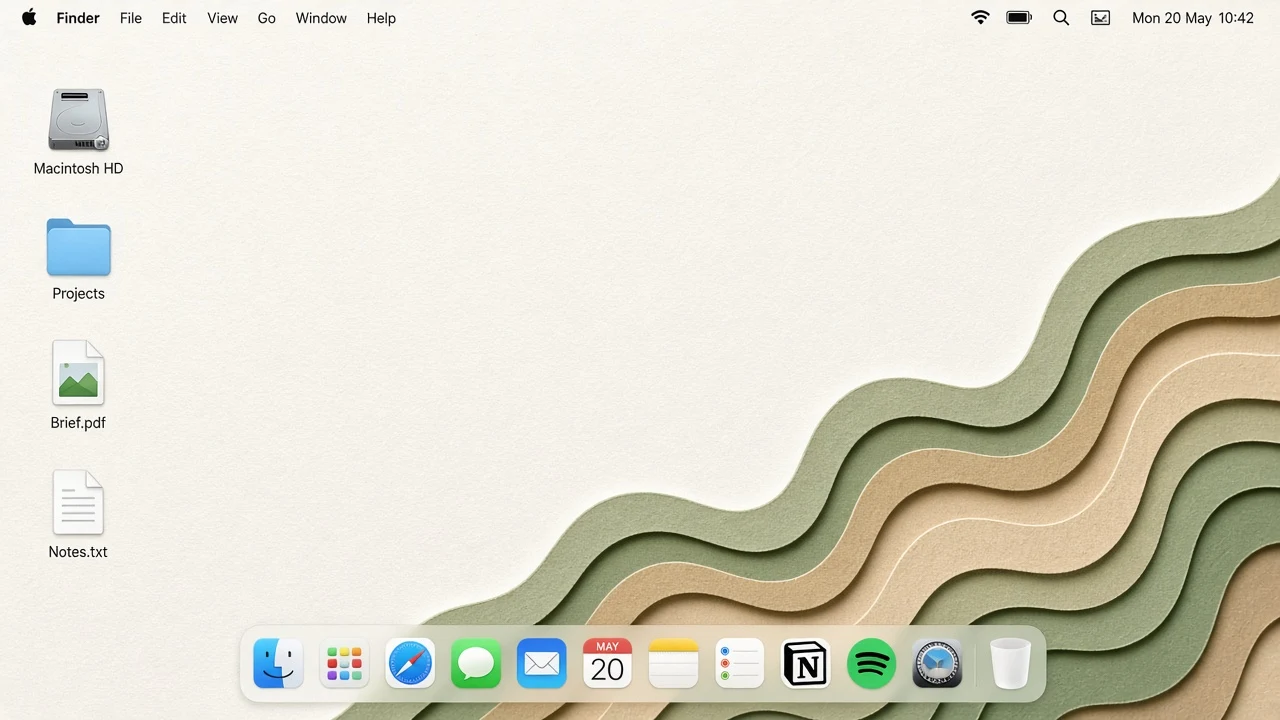The width and height of the screenshot is (1280, 720).
Task: Click the chart icon in the menu bar
Action: pyautogui.click(x=1100, y=18)
